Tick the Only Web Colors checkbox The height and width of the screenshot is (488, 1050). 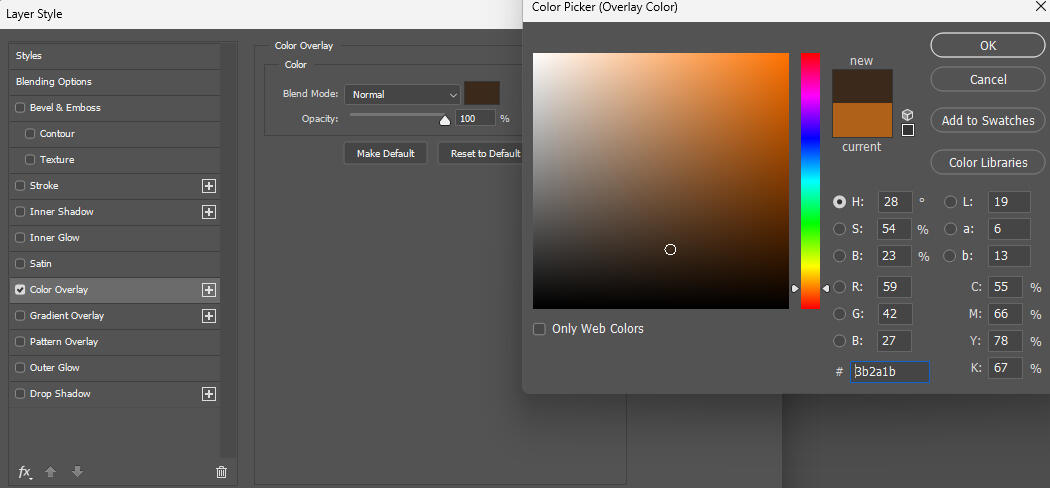(540, 329)
